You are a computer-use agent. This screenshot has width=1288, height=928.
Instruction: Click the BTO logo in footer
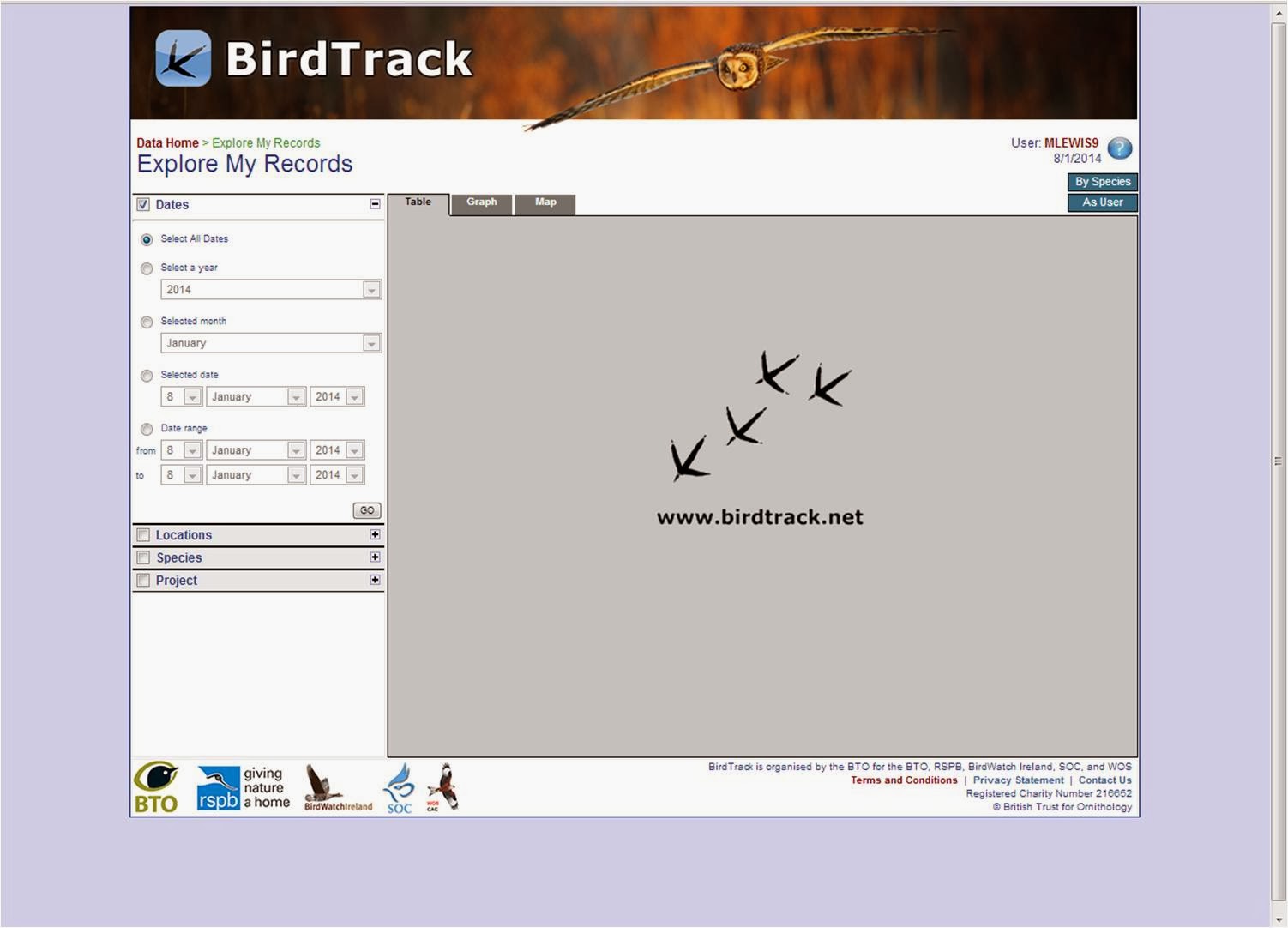[x=156, y=786]
